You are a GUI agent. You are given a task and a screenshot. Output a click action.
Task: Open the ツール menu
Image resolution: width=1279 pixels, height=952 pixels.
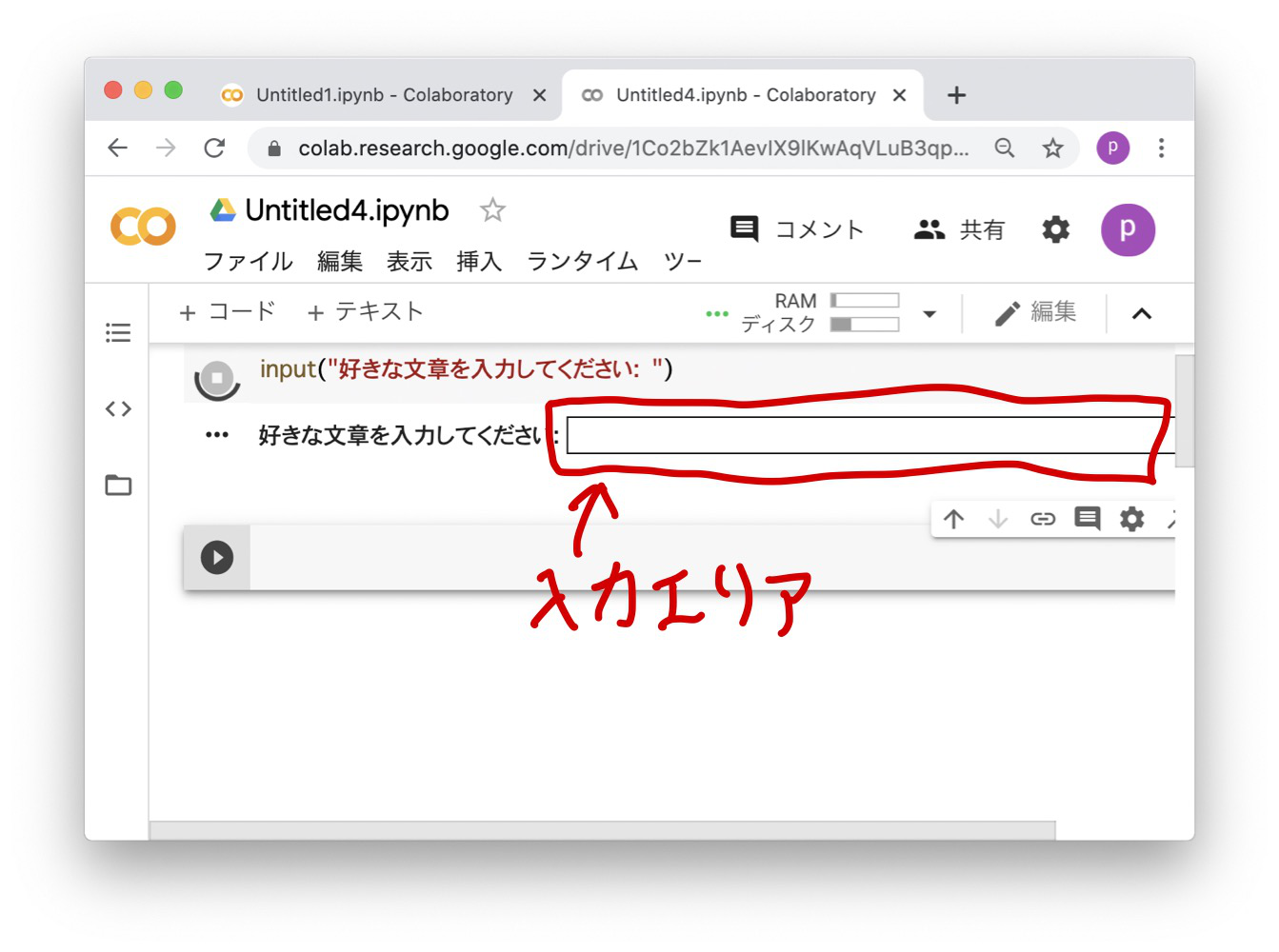tap(683, 261)
